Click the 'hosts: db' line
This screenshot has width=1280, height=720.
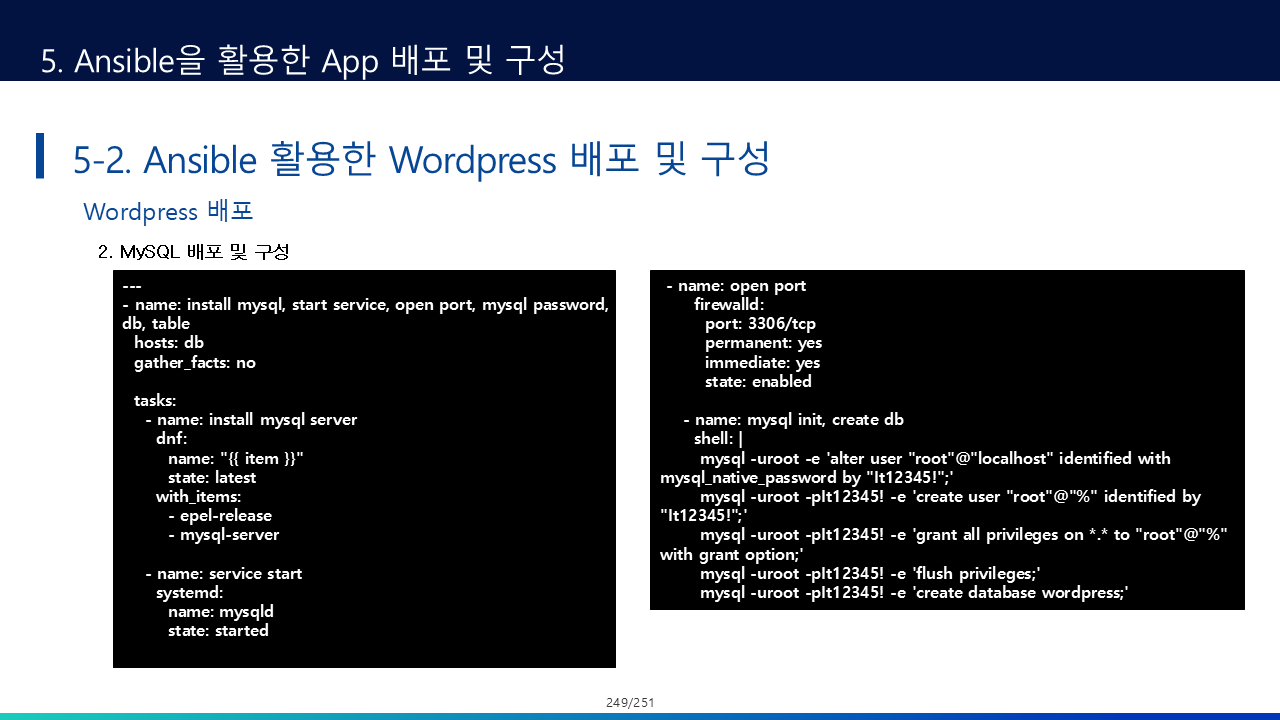pos(169,343)
